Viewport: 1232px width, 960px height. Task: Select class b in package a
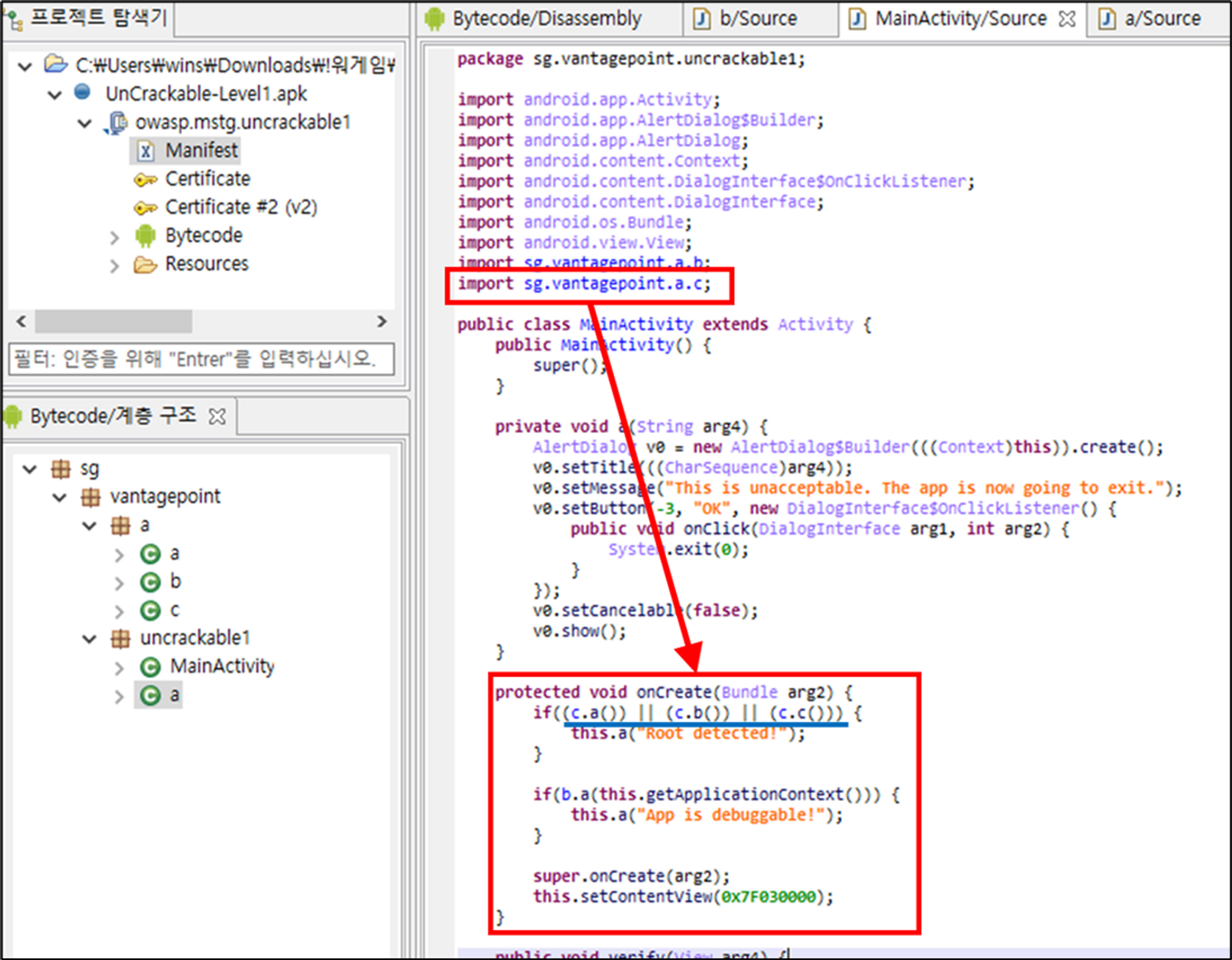pyautogui.click(x=175, y=581)
